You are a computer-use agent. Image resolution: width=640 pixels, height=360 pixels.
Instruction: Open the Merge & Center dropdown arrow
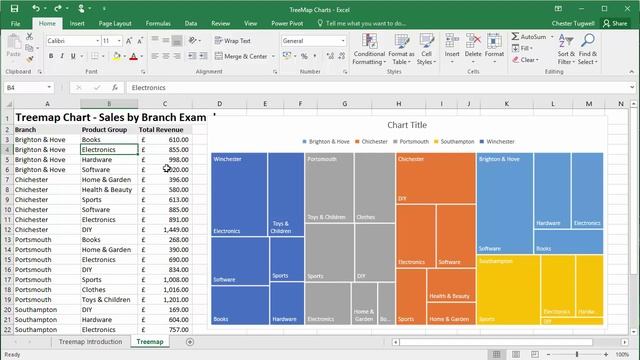point(273,56)
